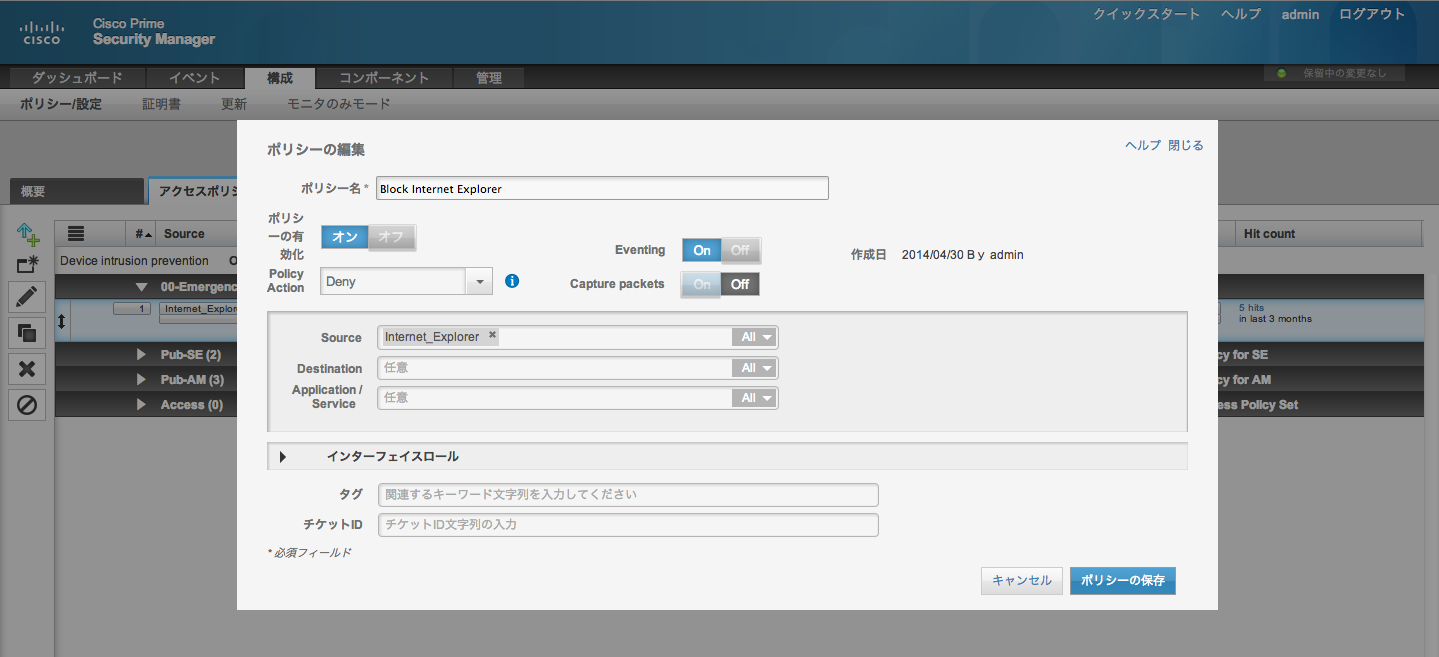This screenshot has height=657, width=1439.
Task: Open the Policy Action Deny dropdown
Action: click(481, 282)
